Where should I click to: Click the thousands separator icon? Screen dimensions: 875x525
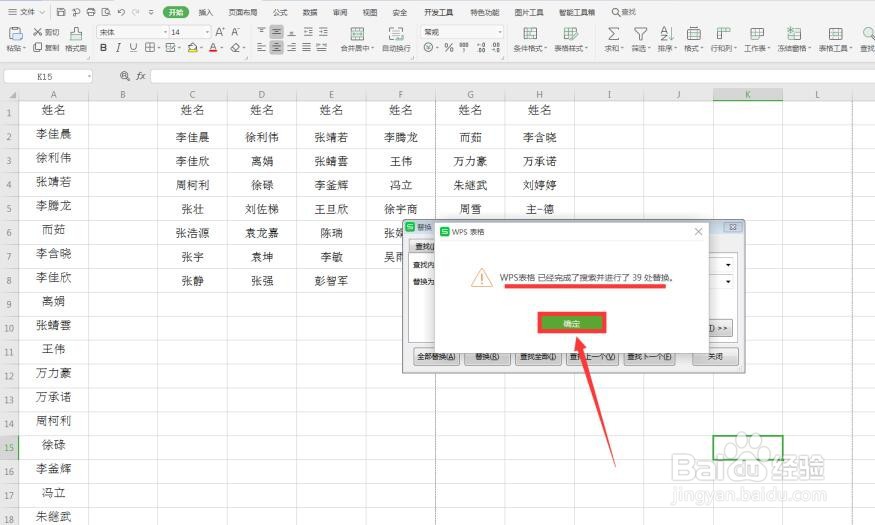coord(464,48)
